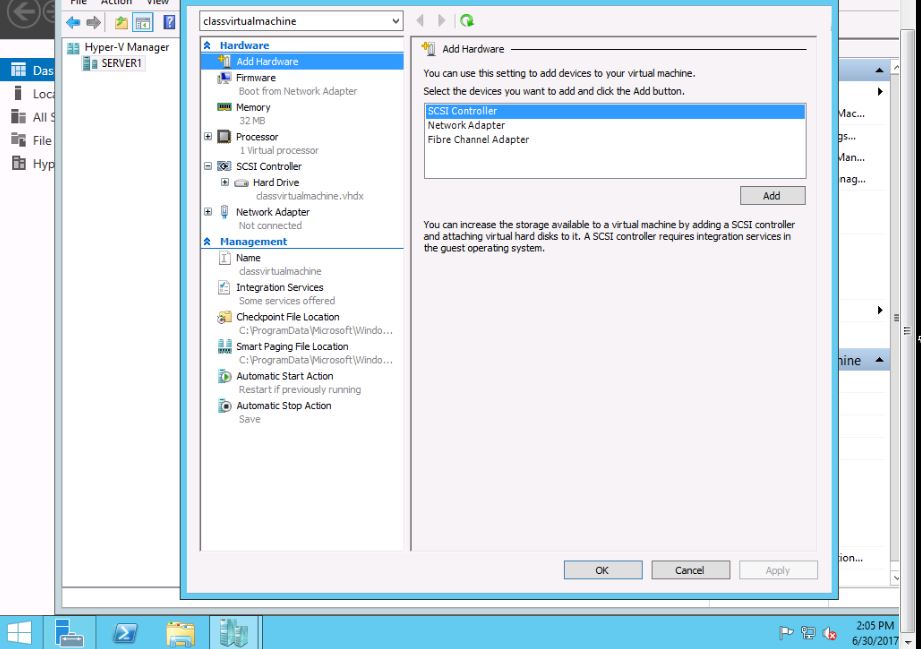Open the Firmware settings
Screen dimensions: 921x649
click(x=256, y=78)
